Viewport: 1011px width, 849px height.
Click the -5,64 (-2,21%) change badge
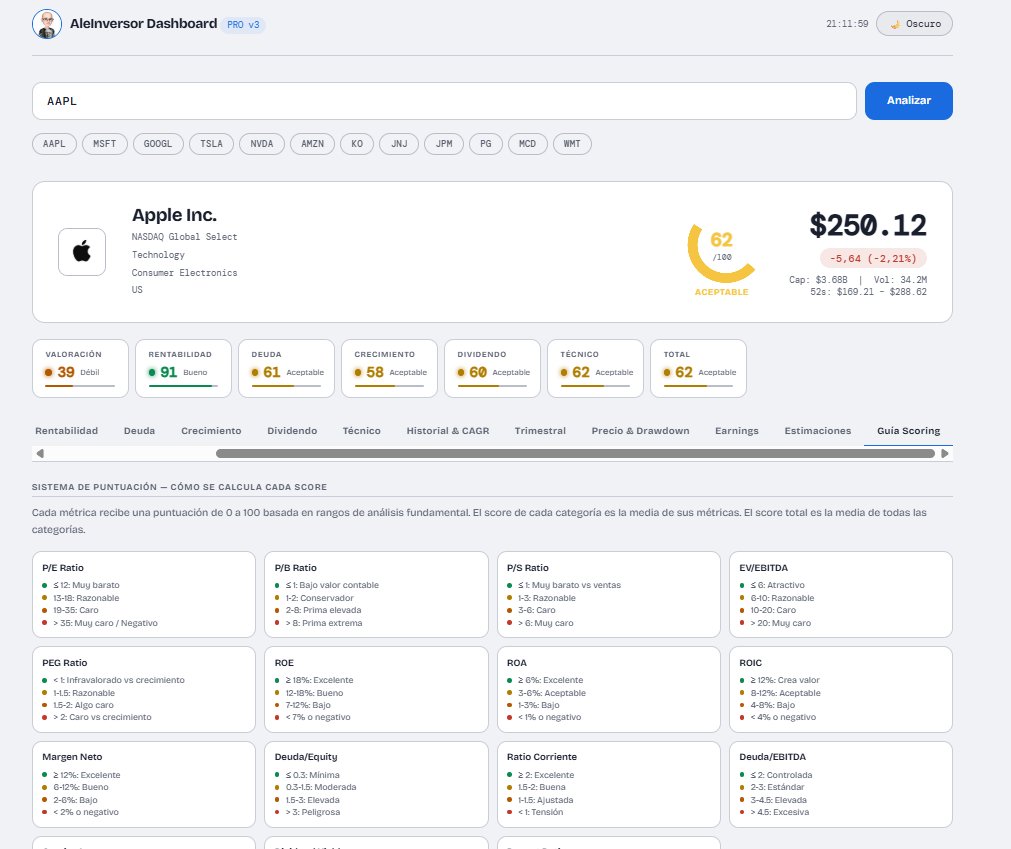point(873,259)
